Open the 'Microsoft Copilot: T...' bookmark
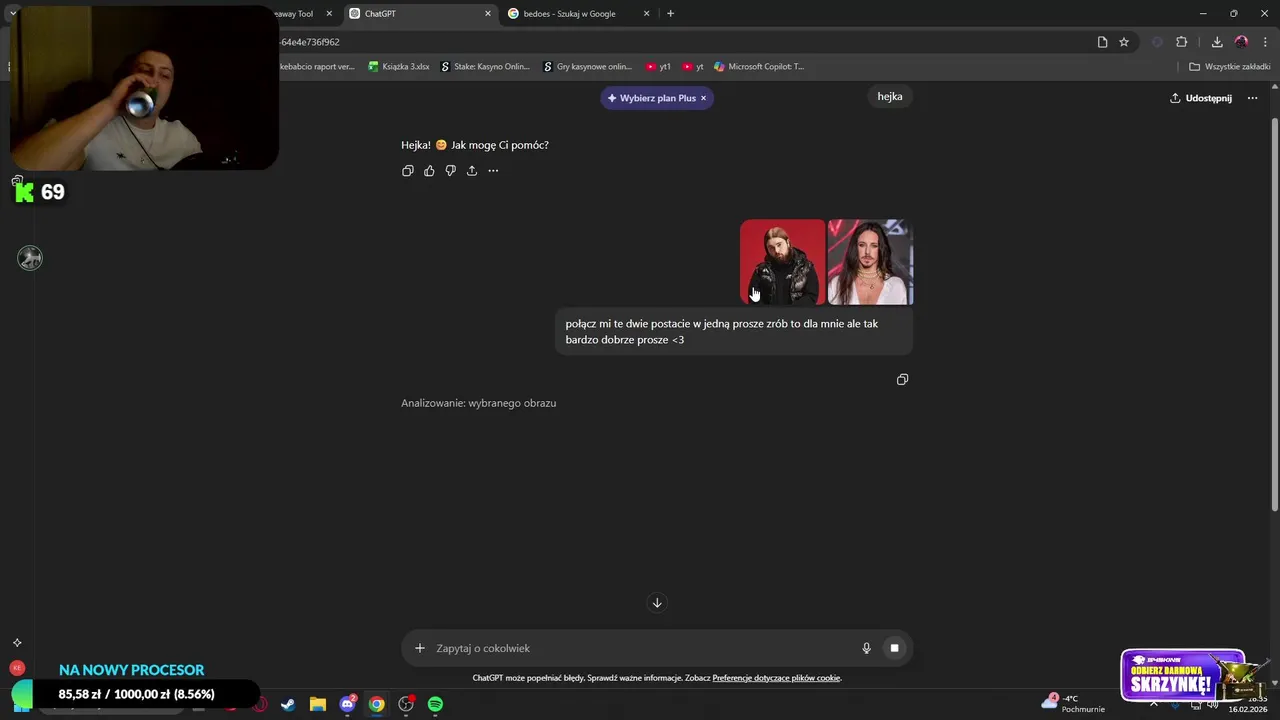This screenshot has height=720, width=1280. click(x=759, y=67)
